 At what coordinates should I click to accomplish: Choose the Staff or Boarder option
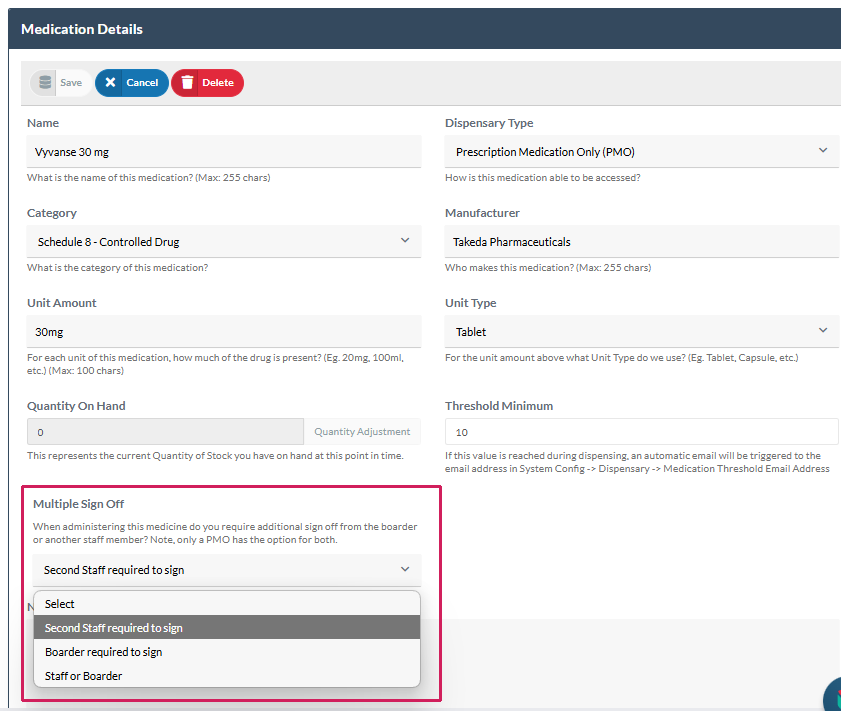point(227,676)
